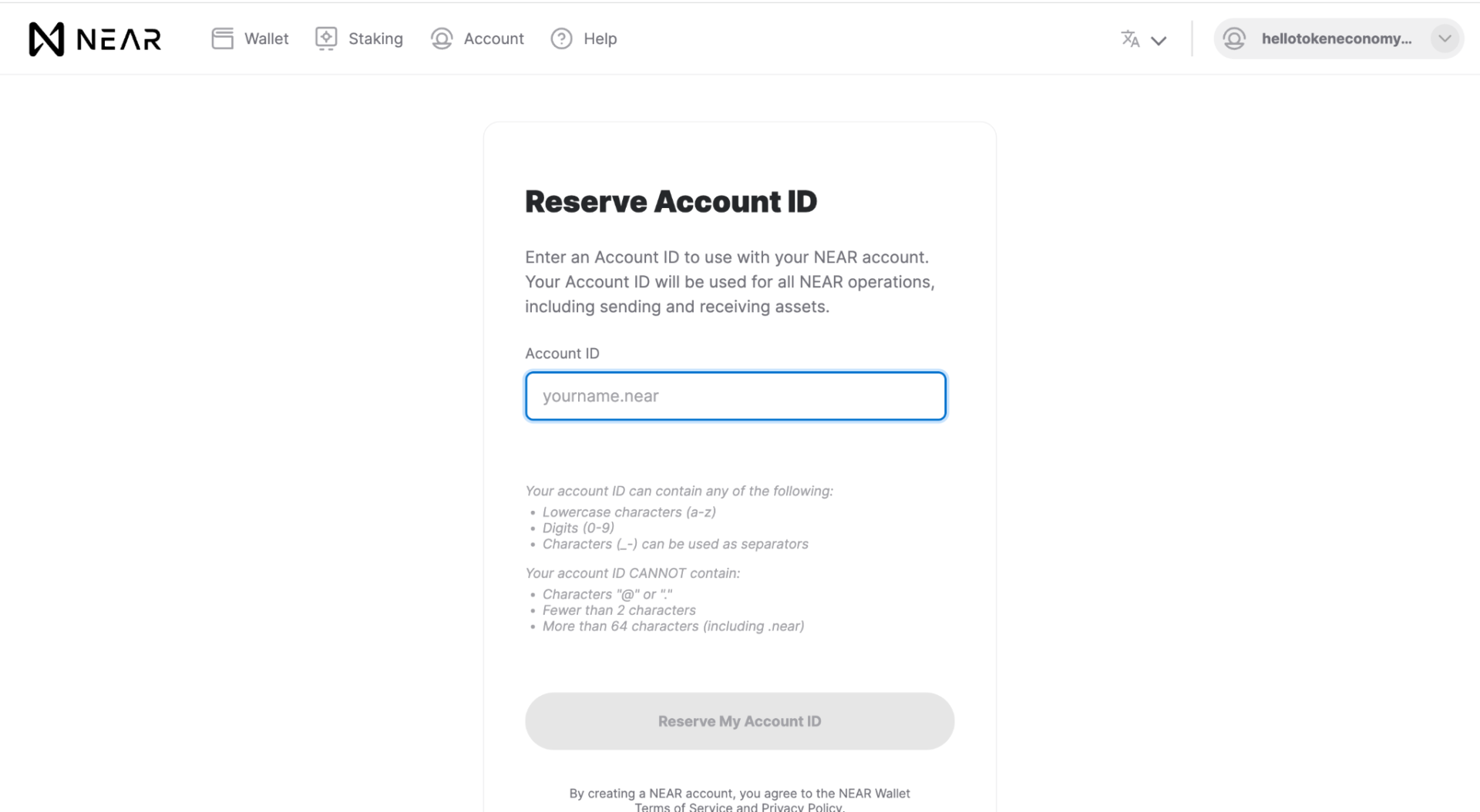Open the hellotokeneconomy account name menu

pos(1337,39)
